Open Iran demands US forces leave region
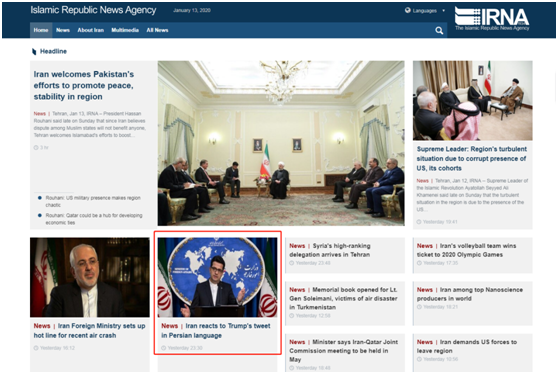Screen dimensions: 558x374 pos(467,346)
